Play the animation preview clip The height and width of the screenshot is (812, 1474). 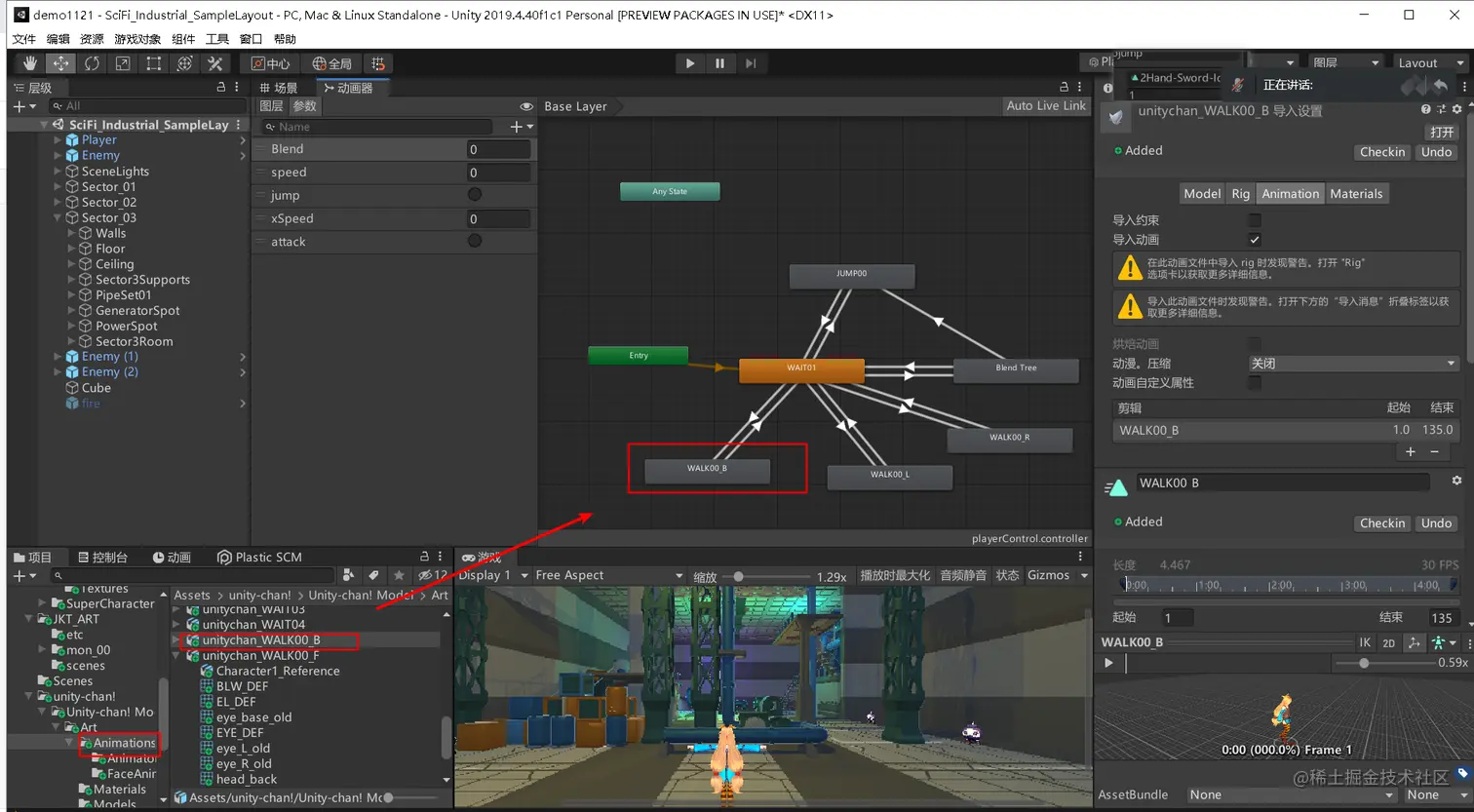pos(1108,663)
